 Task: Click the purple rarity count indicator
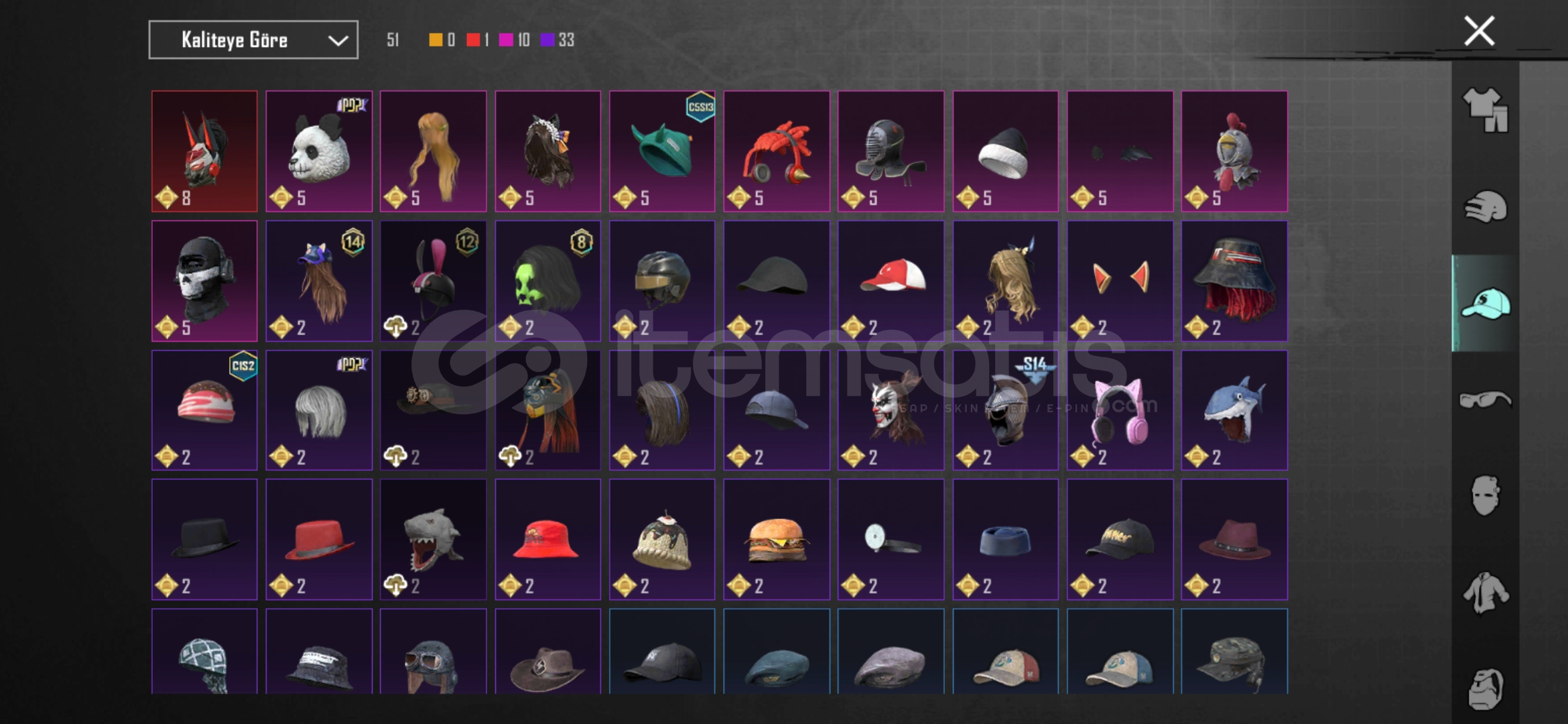pos(558,40)
